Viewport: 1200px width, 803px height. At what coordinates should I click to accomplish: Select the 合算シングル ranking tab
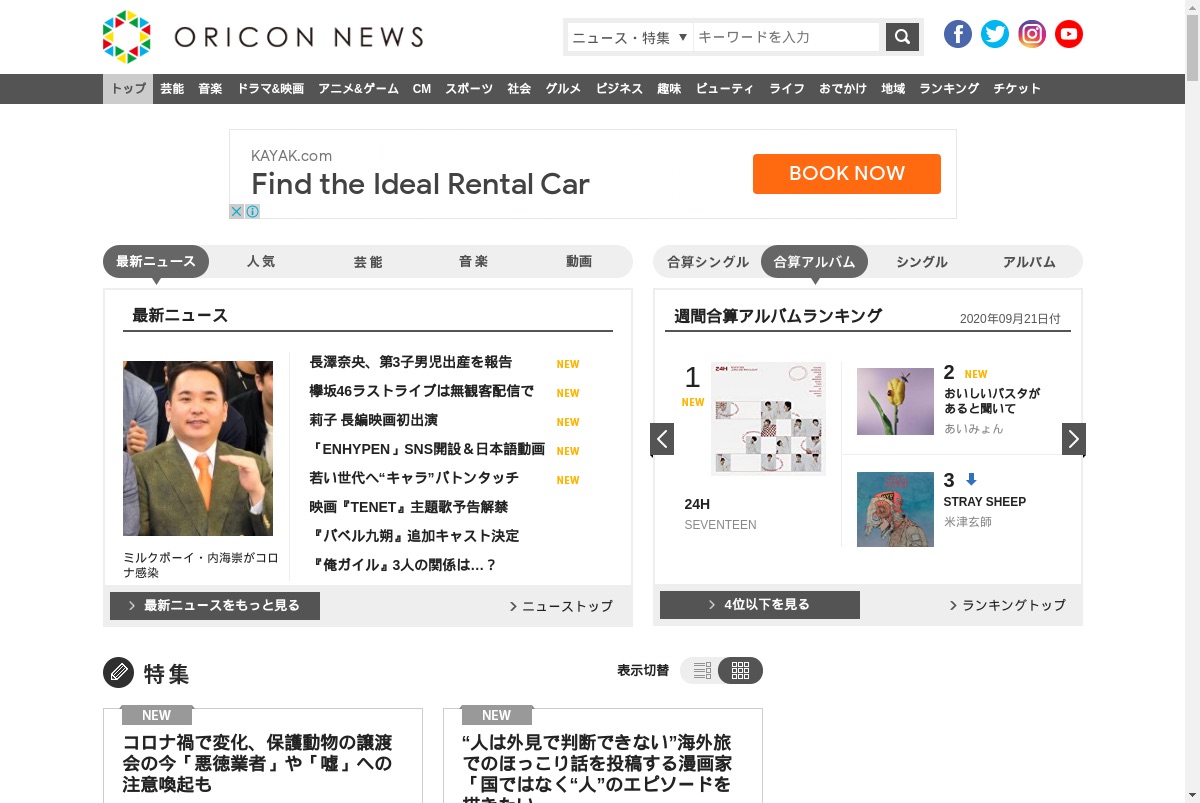pos(708,262)
